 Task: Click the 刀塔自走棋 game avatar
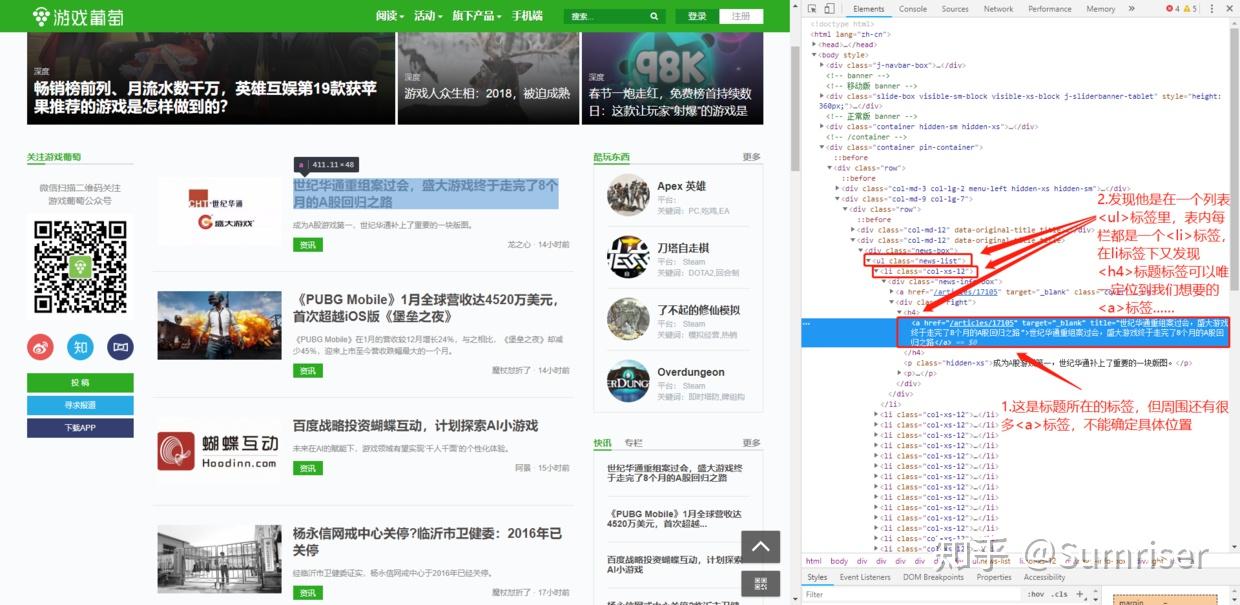(628, 257)
